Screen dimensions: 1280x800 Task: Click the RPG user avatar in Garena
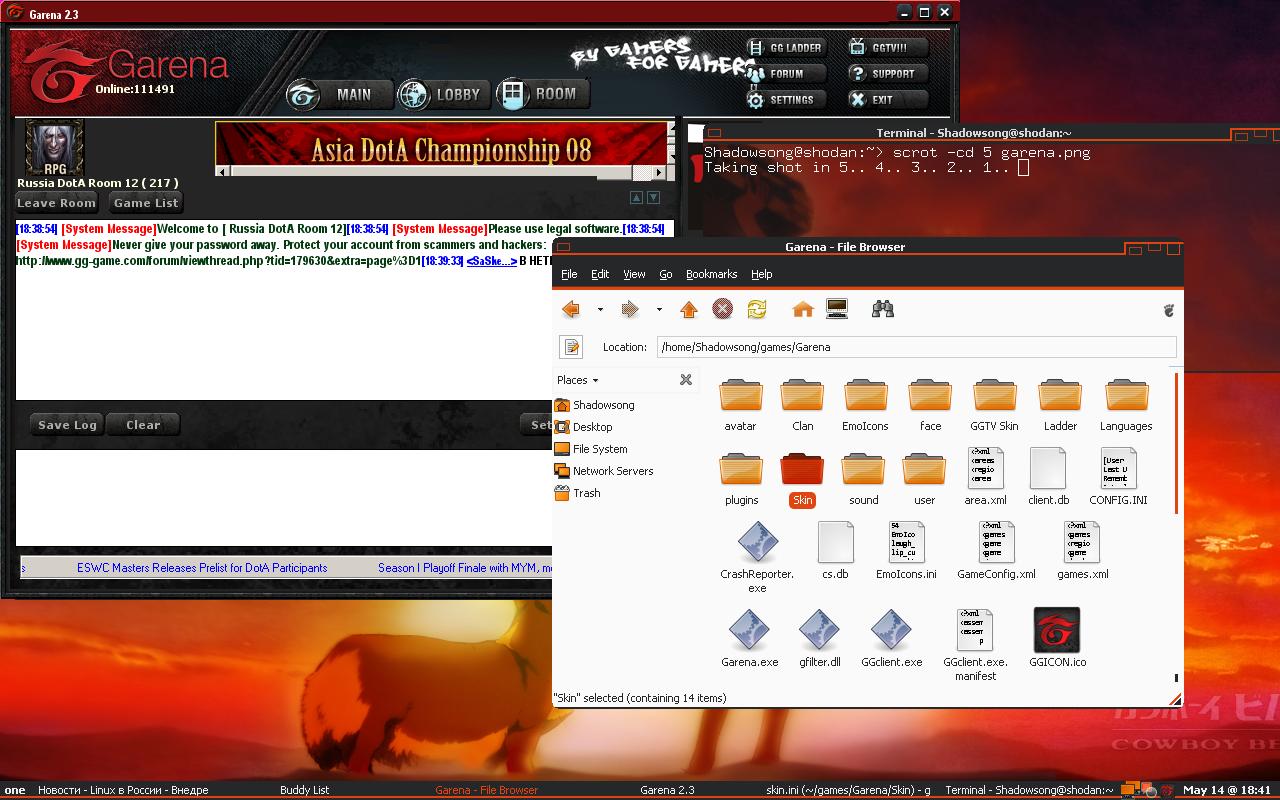click(54, 147)
